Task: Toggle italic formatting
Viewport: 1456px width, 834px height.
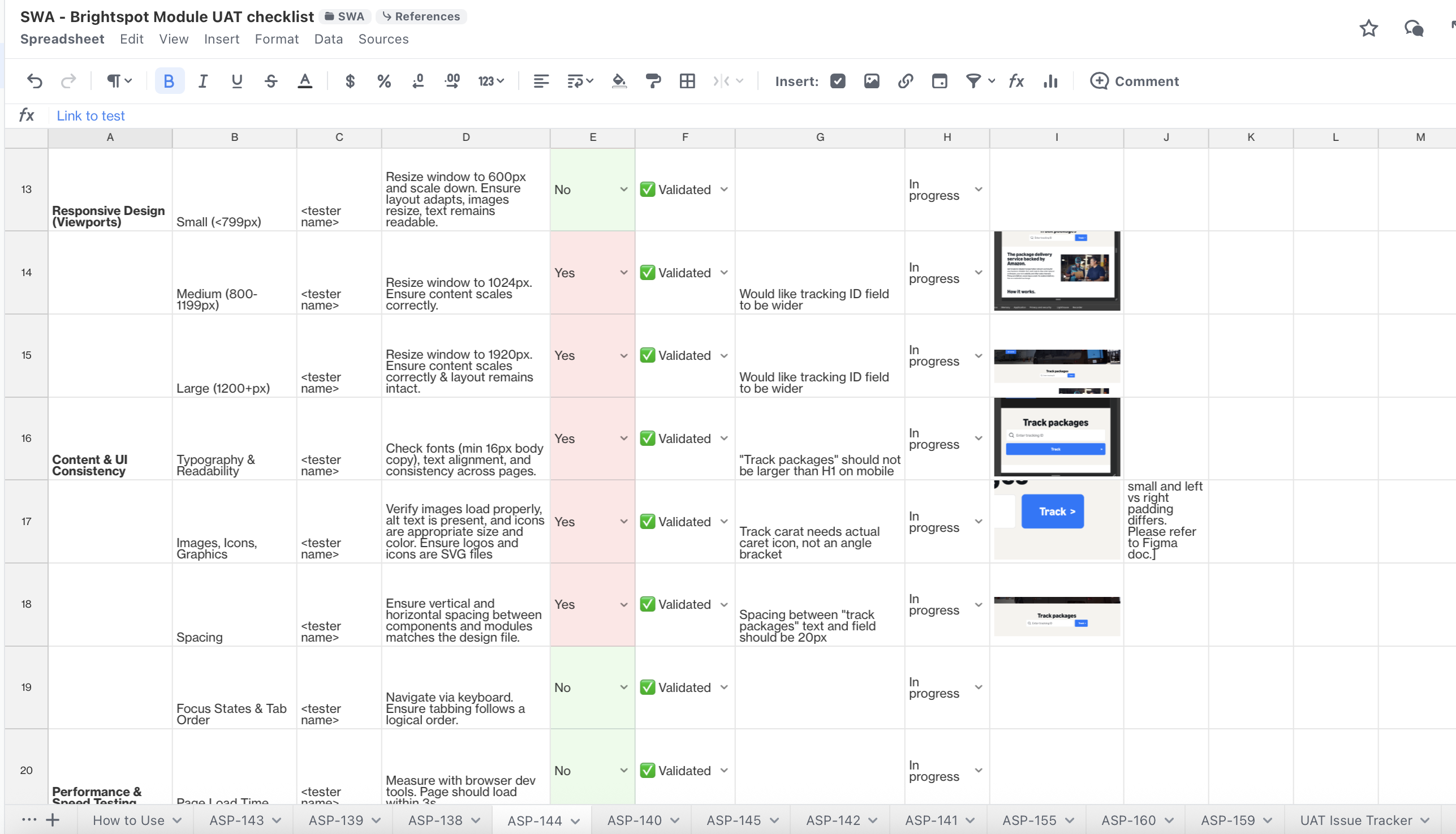Action: [x=202, y=81]
